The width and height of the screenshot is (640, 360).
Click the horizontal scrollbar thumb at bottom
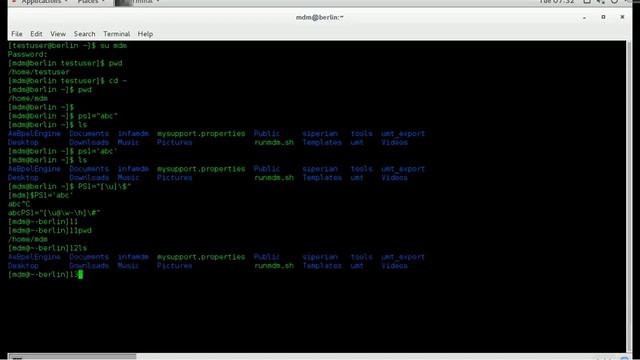tap(72, 356)
